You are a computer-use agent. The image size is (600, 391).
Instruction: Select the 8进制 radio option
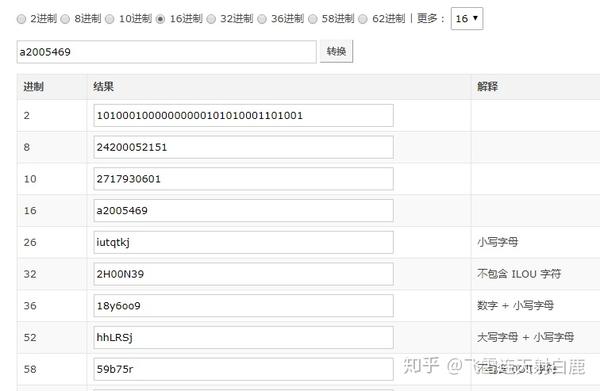65,19
